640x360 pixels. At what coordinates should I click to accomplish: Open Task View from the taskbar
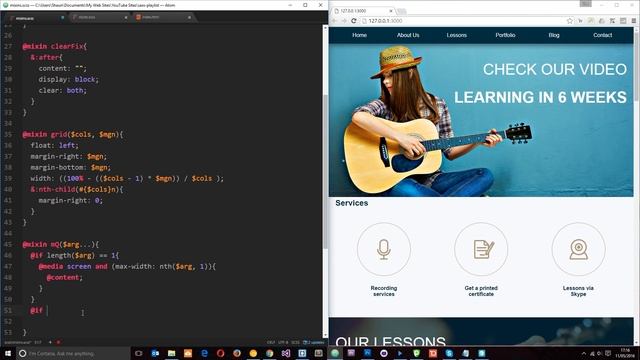(139, 353)
